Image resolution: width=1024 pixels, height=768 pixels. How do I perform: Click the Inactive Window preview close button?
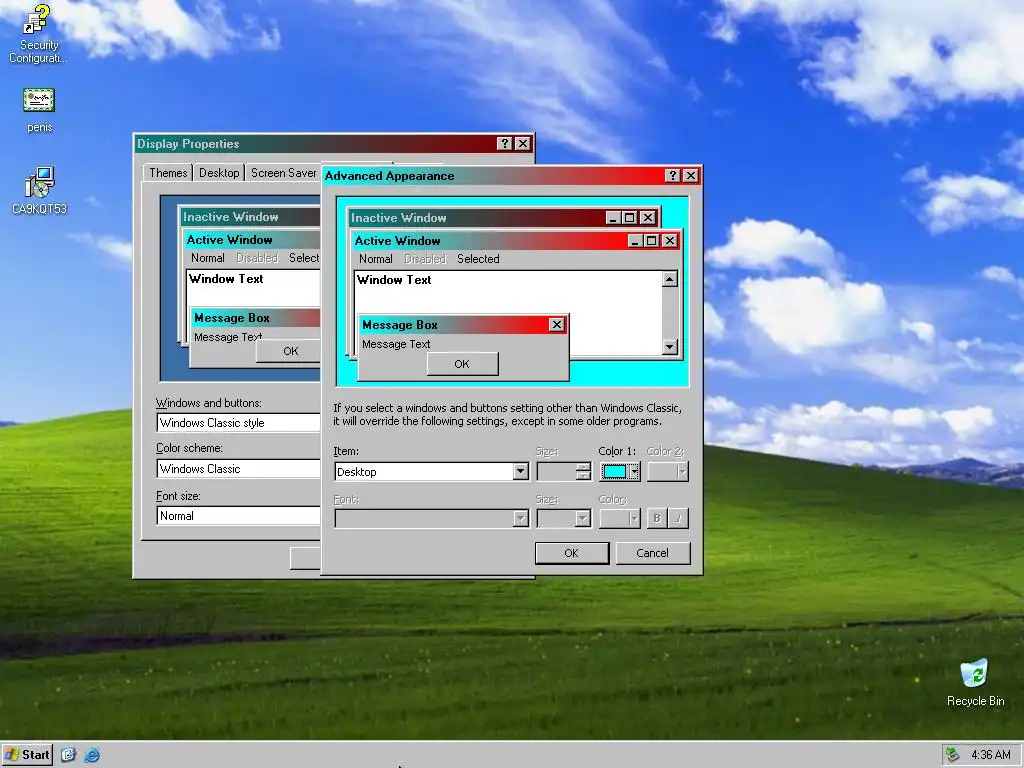tap(647, 217)
